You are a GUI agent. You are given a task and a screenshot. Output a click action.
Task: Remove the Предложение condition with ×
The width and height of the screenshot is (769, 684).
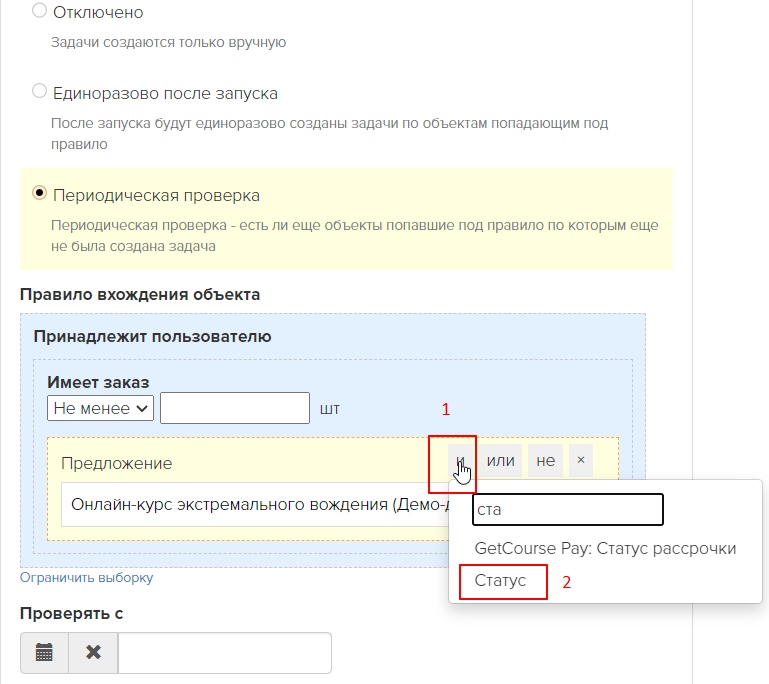[581, 461]
